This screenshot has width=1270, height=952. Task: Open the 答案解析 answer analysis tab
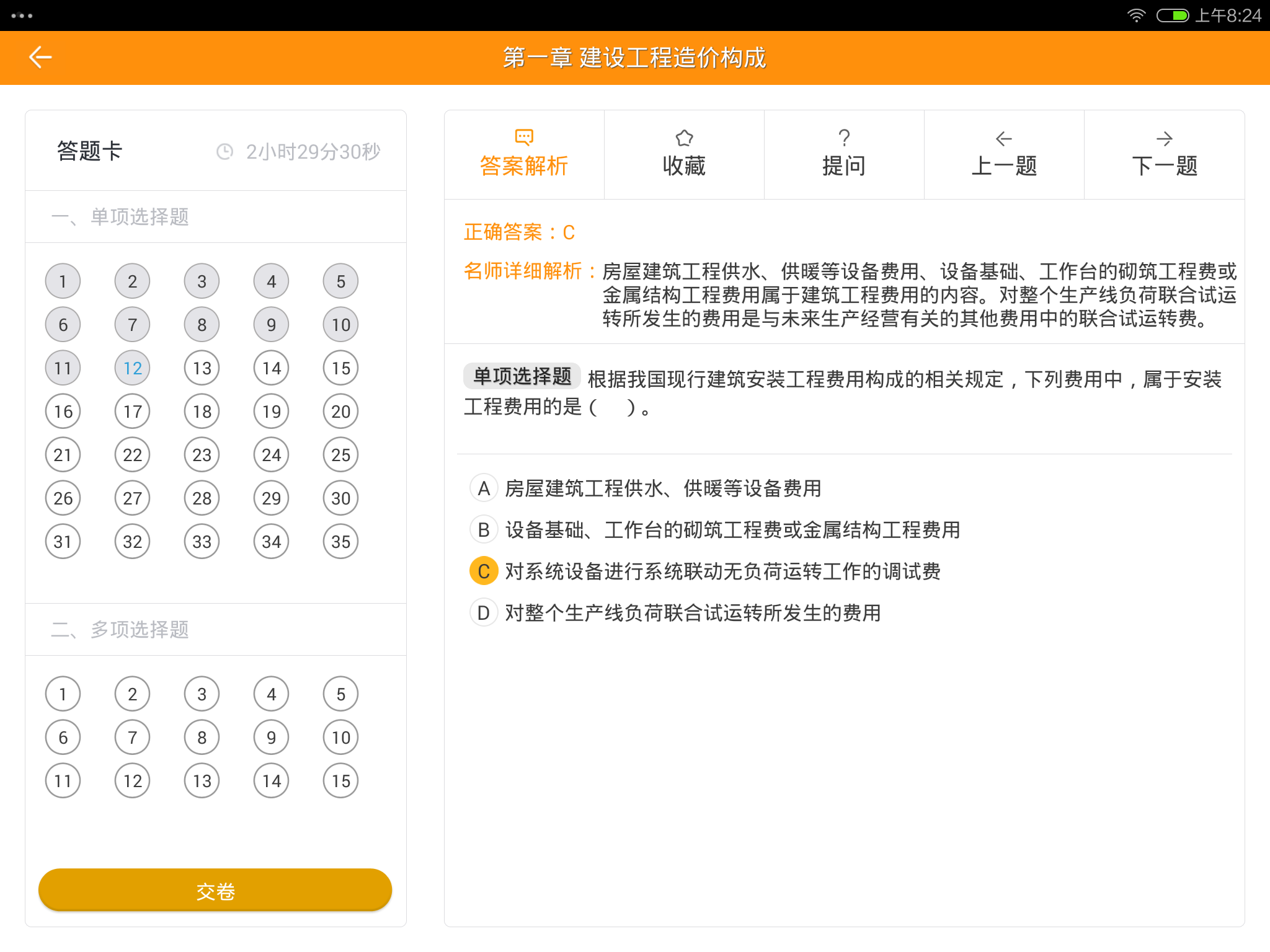click(x=524, y=154)
